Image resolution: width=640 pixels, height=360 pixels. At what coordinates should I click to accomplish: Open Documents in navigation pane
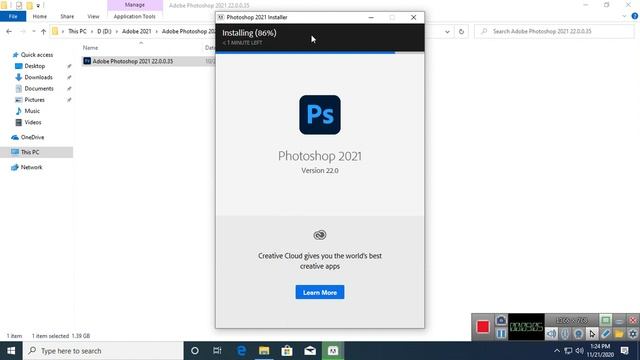[x=38, y=89]
